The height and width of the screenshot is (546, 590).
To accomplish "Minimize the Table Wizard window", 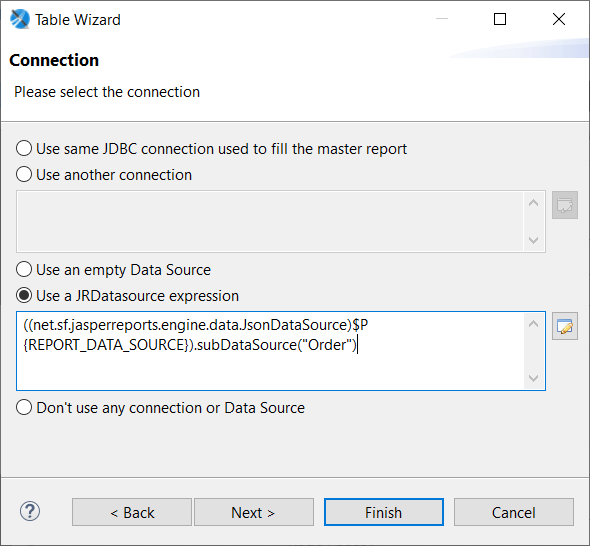I will (x=442, y=18).
